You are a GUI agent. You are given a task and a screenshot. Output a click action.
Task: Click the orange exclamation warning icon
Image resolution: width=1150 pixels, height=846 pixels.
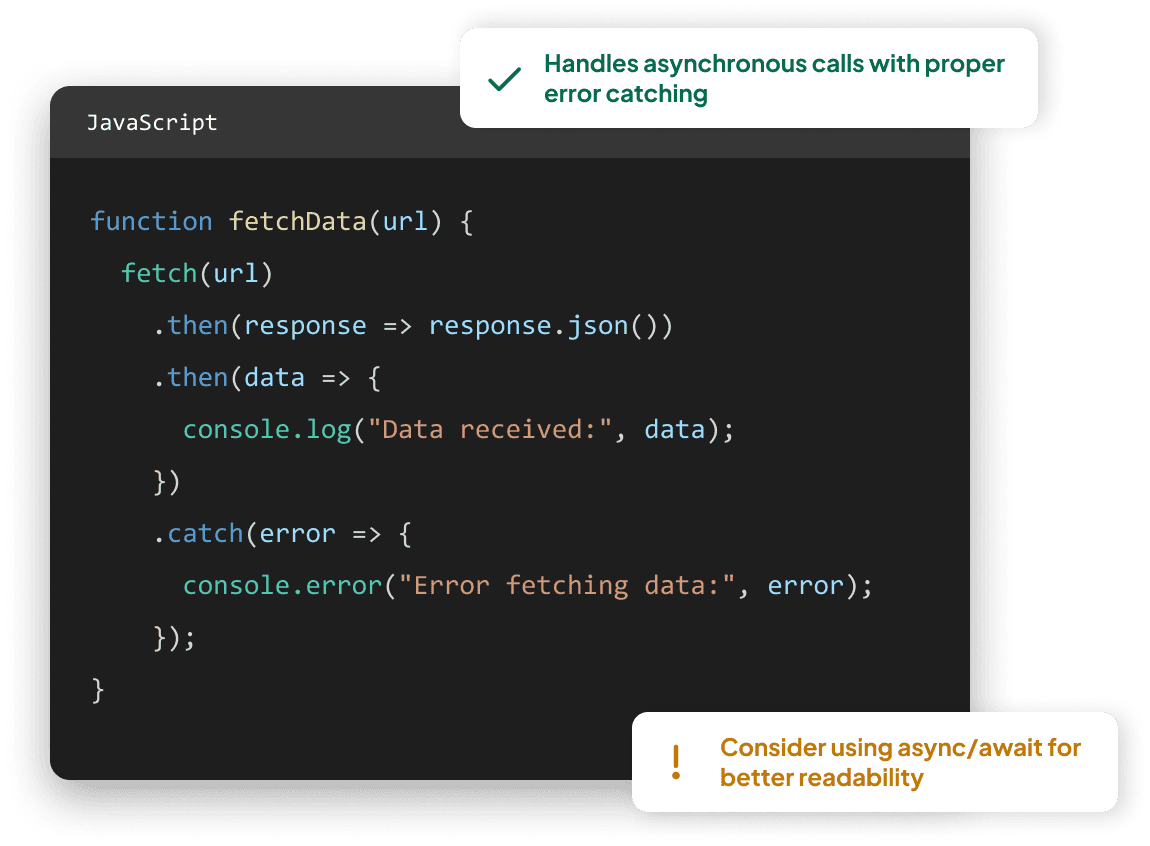(676, 762)
